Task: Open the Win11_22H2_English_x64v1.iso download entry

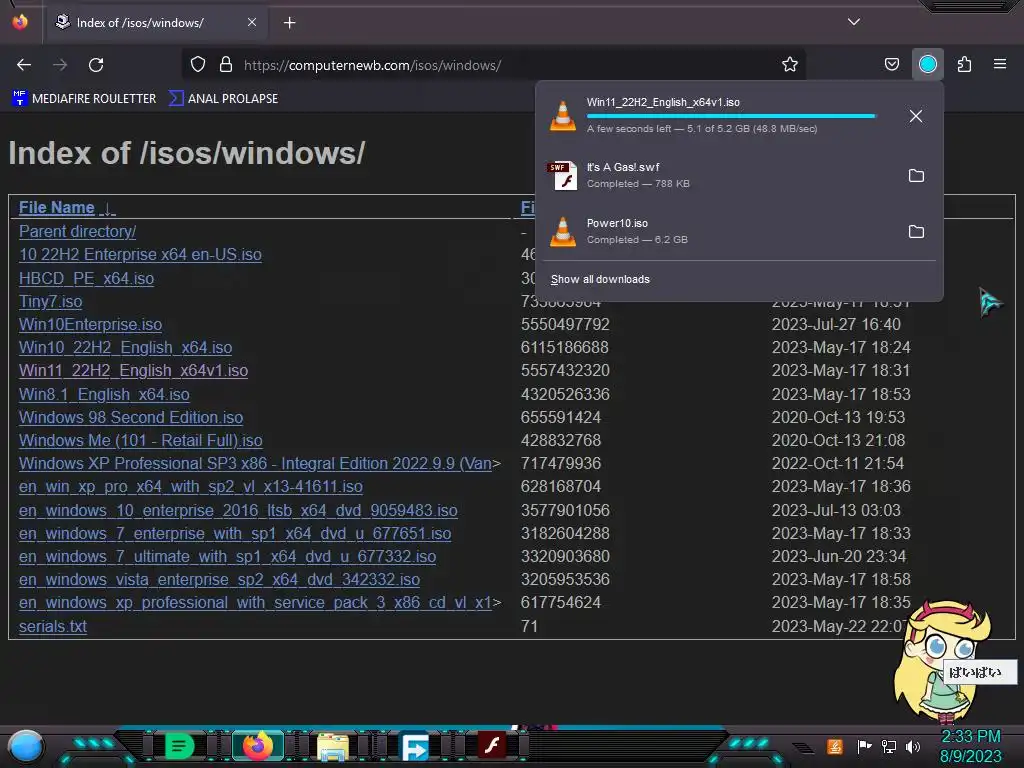Action: click(718, 116)
